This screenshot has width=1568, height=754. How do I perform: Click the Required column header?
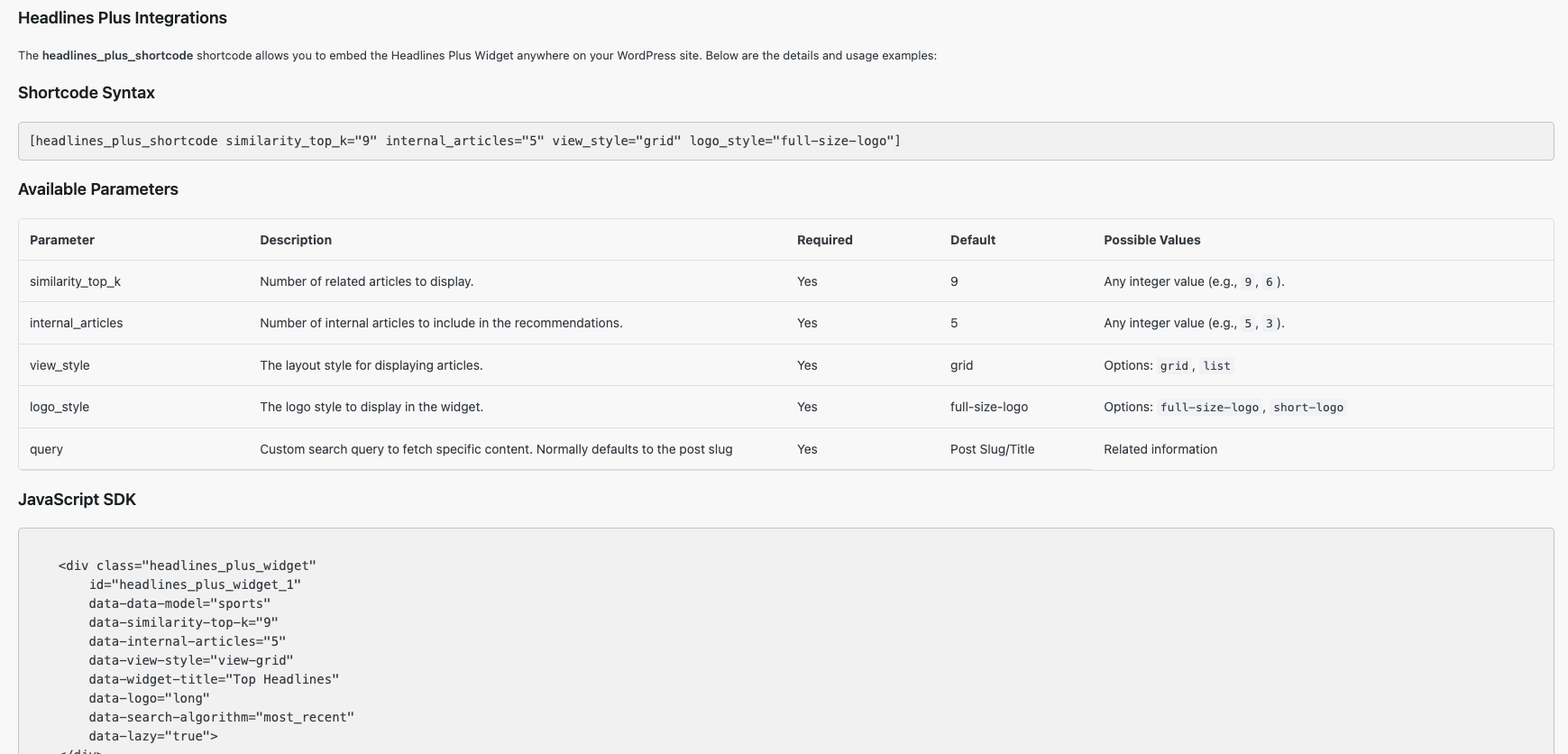pos(825,240)
